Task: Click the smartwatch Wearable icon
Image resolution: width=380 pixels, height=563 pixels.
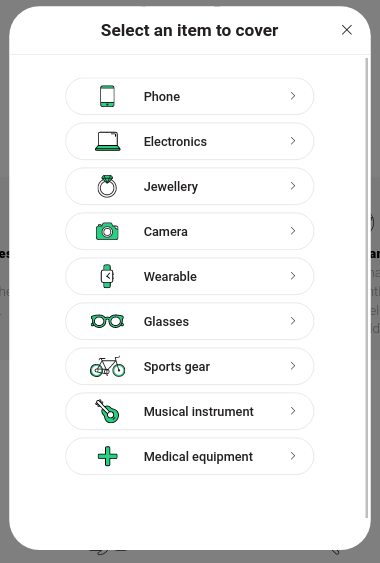Action: [x=107, y=276]
